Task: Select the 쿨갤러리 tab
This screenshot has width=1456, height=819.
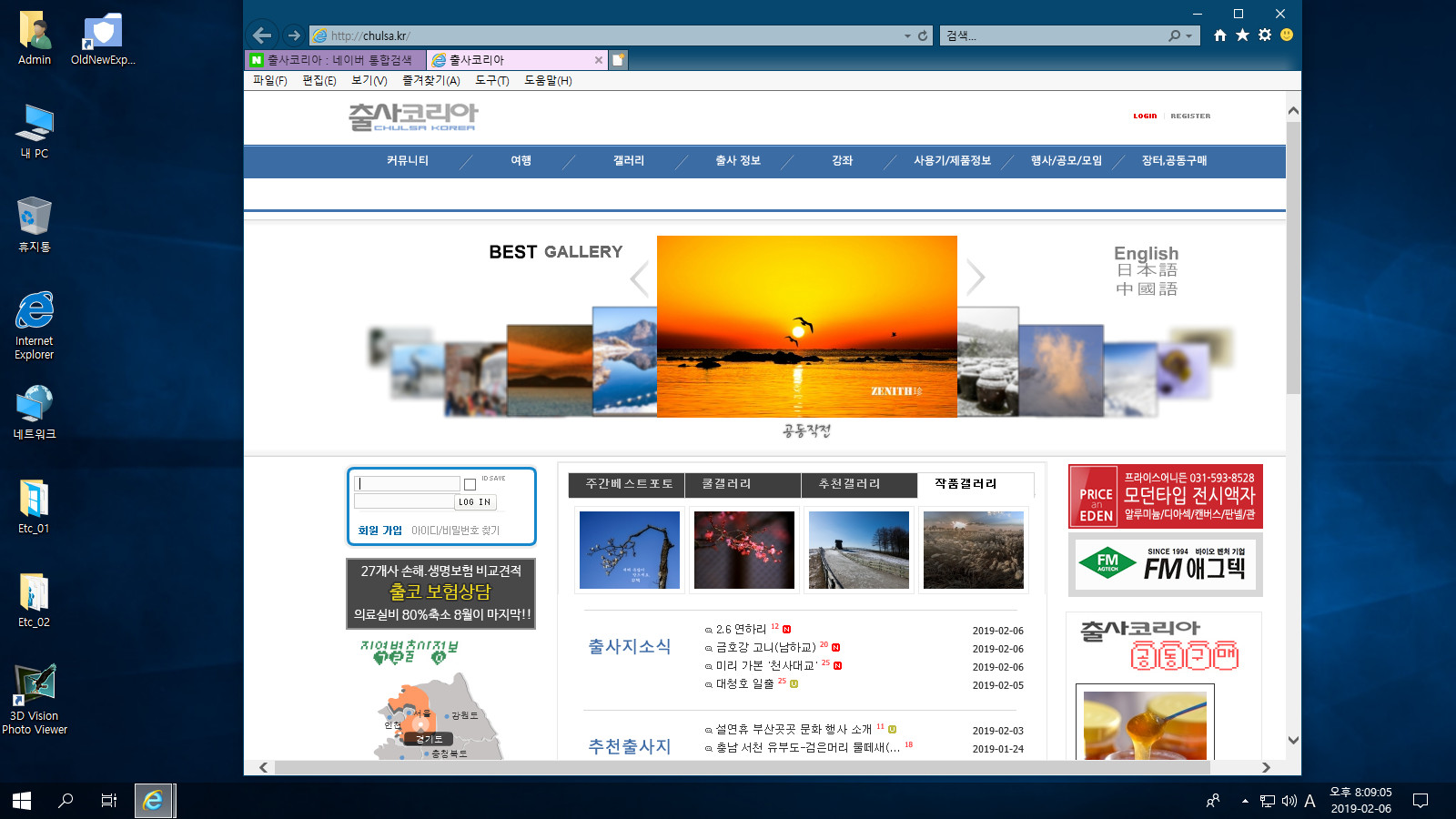Action: (743, 484)
